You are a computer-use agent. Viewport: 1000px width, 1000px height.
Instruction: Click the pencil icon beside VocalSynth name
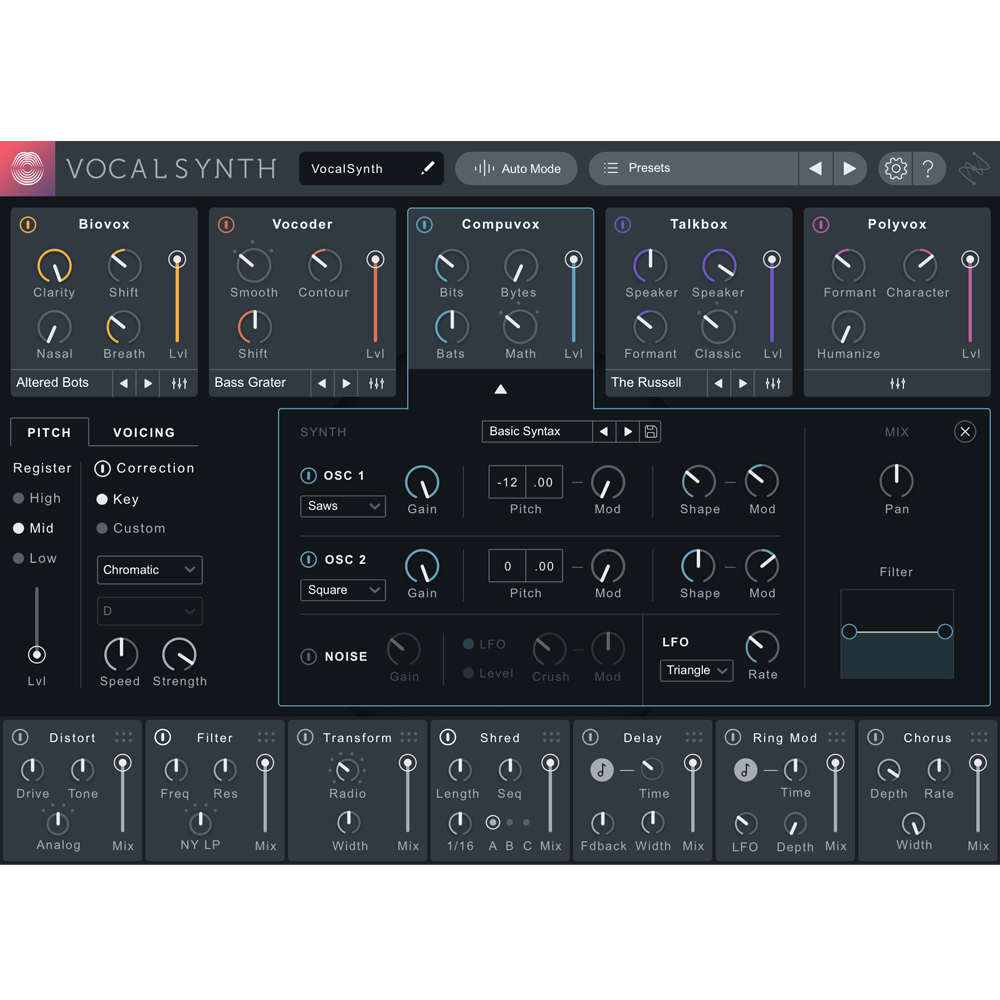(427, 168)
